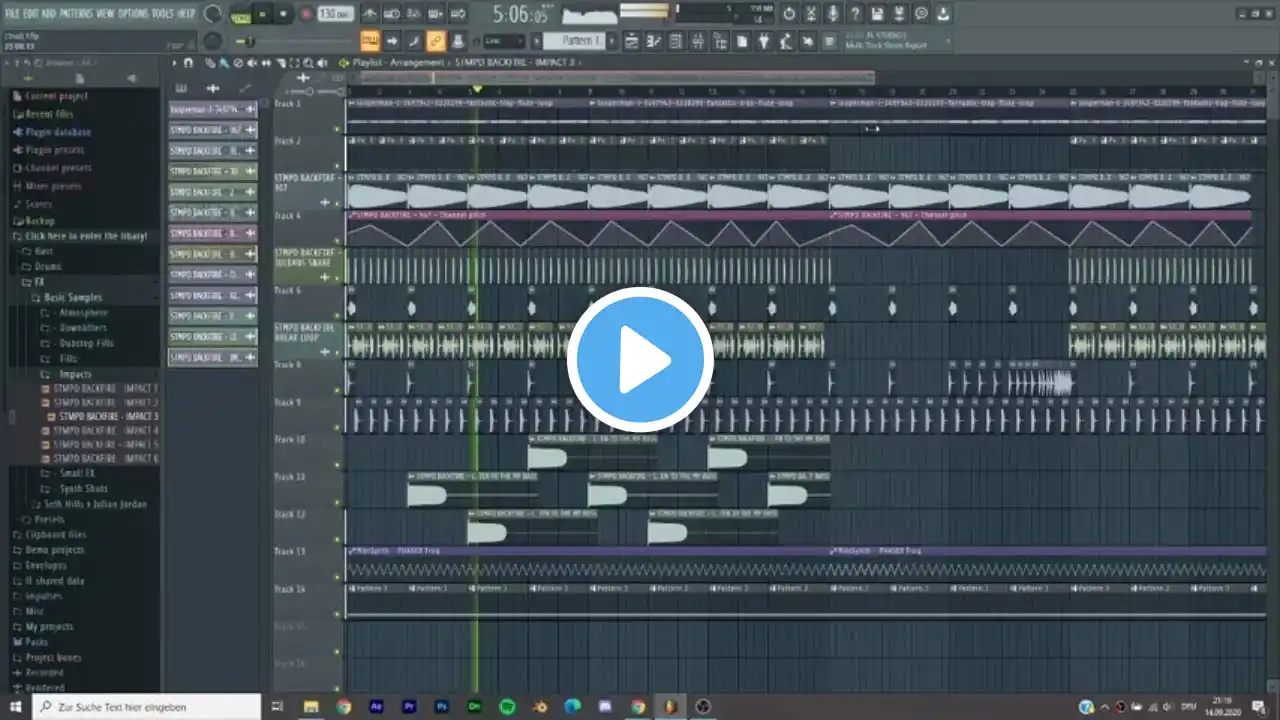Click the microphone recording icon in top toolbar
The height and width of the screenshot is (720, 1280).
tap(834, 14)
